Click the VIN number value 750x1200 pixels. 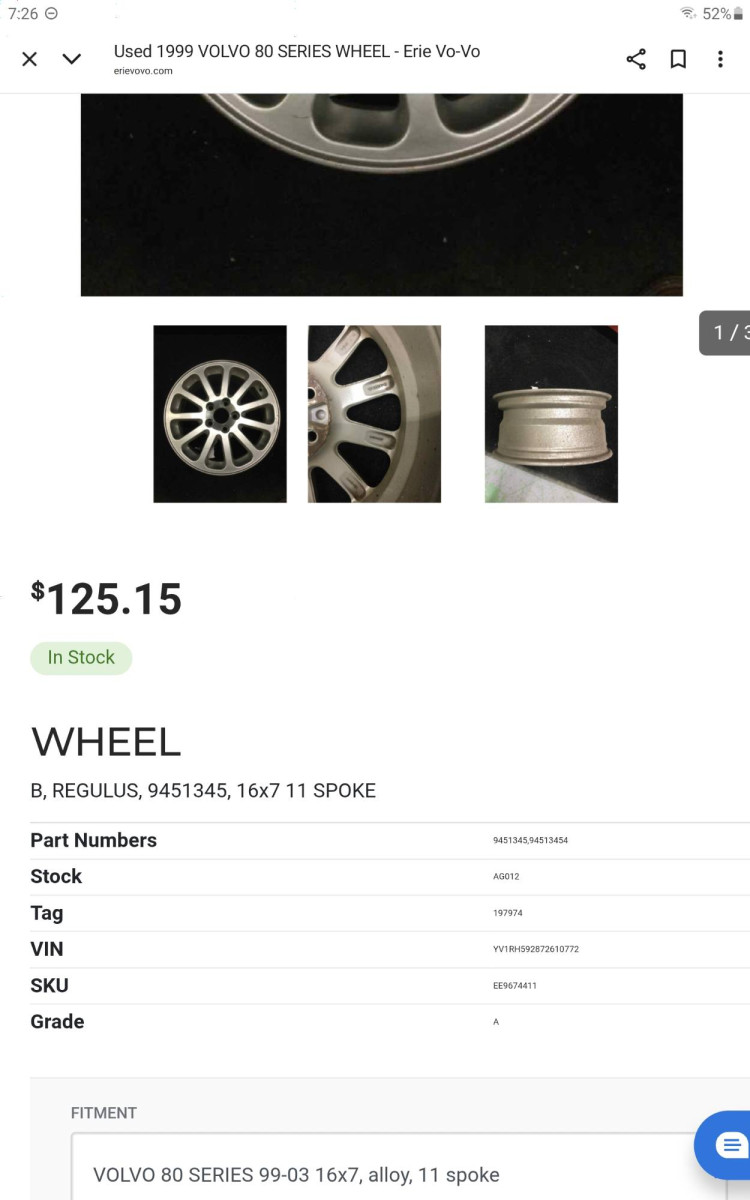(536, 949)
